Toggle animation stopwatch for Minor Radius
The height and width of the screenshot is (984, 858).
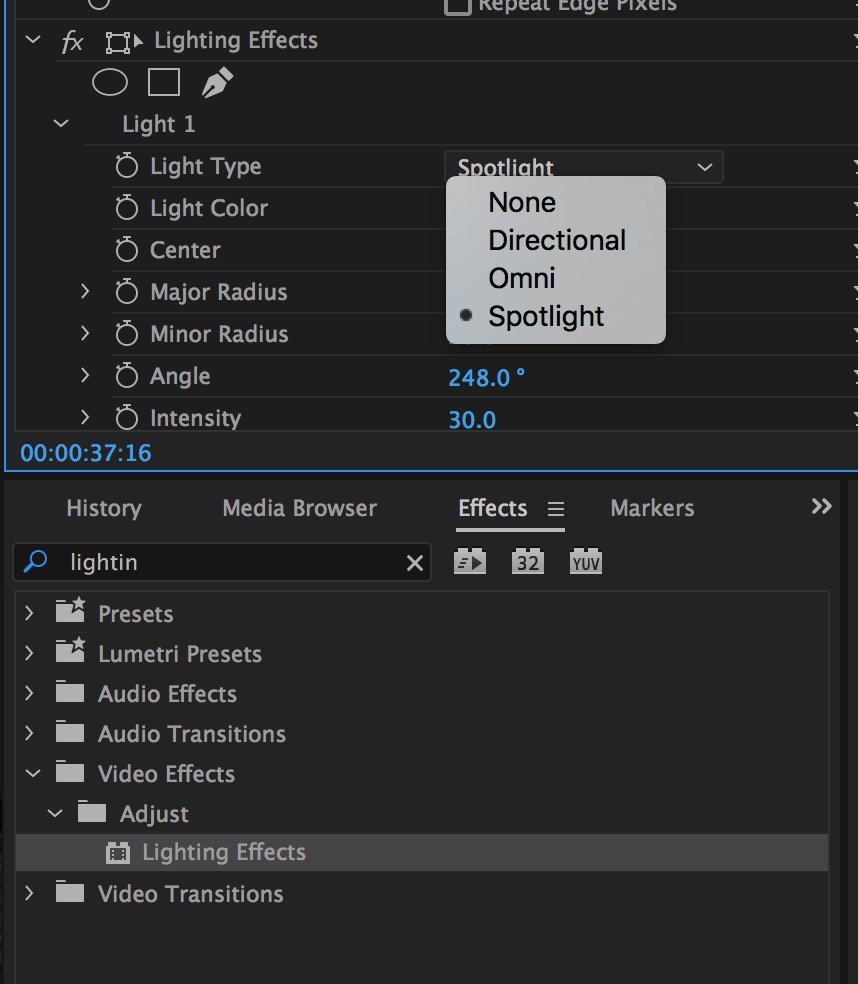tap(127, 334)
